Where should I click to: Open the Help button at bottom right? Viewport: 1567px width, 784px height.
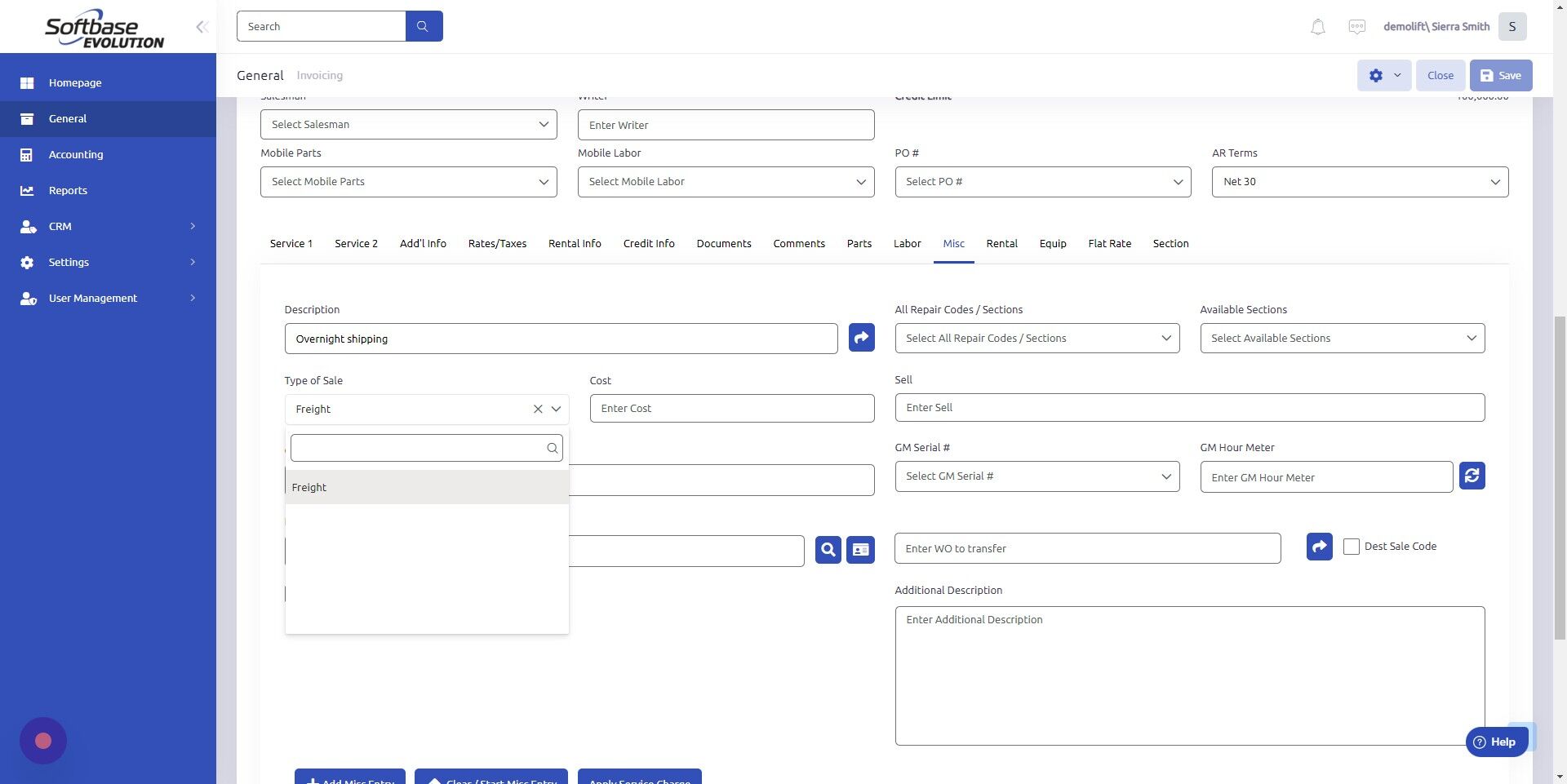pyautogui.click(x=1497, y=742)
